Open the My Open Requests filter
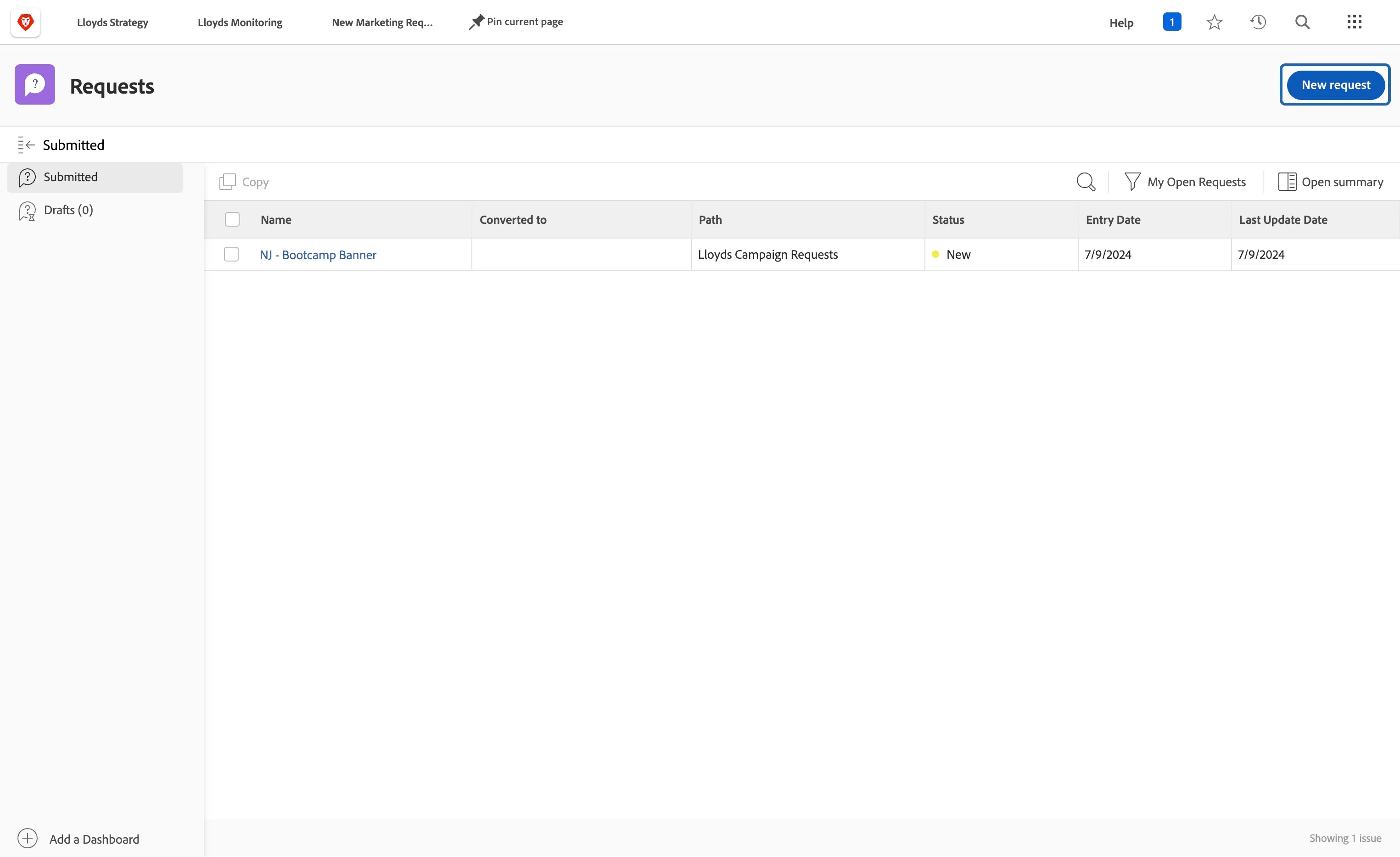 (x=1185, y=182)
